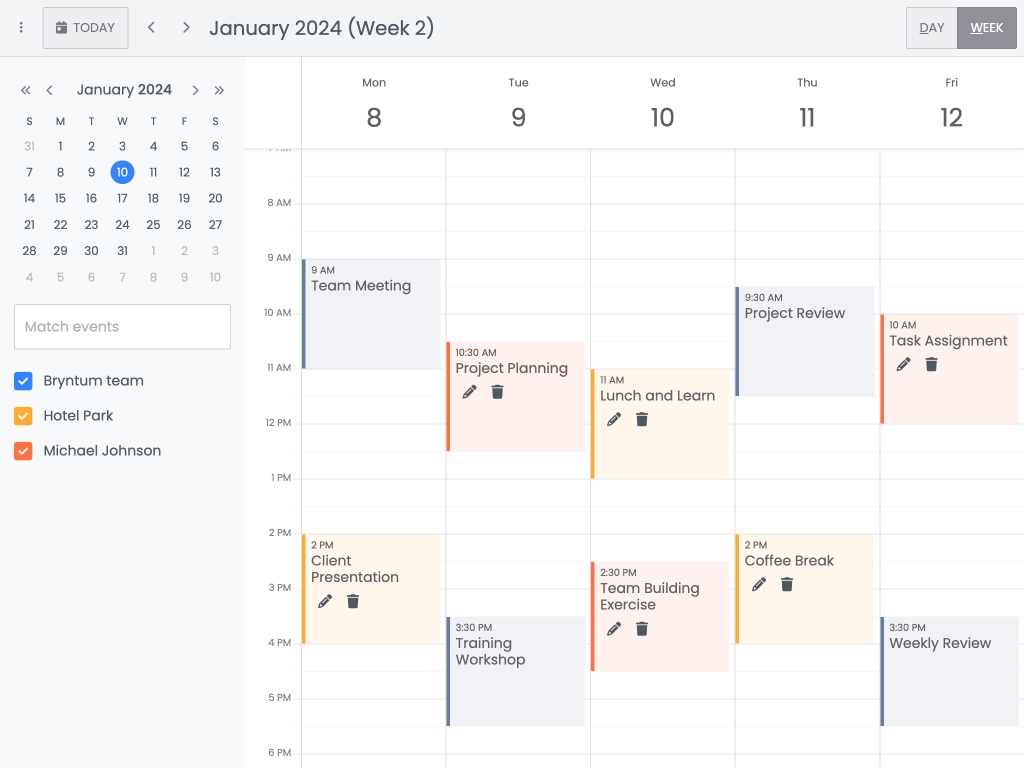The height and width of the screenshot is (768, 1024).
Task: Select Tuesday 9 column header
Action: (519, 104)
